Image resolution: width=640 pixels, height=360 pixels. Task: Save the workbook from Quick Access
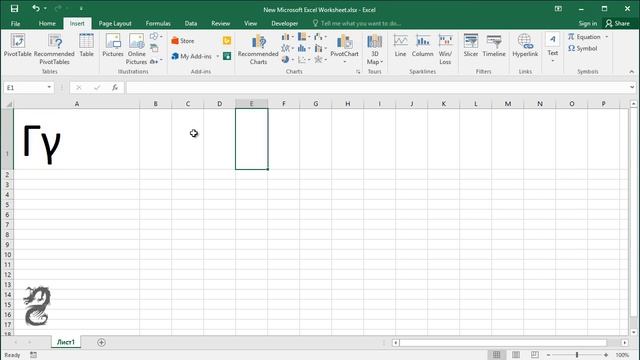point(14,9)
